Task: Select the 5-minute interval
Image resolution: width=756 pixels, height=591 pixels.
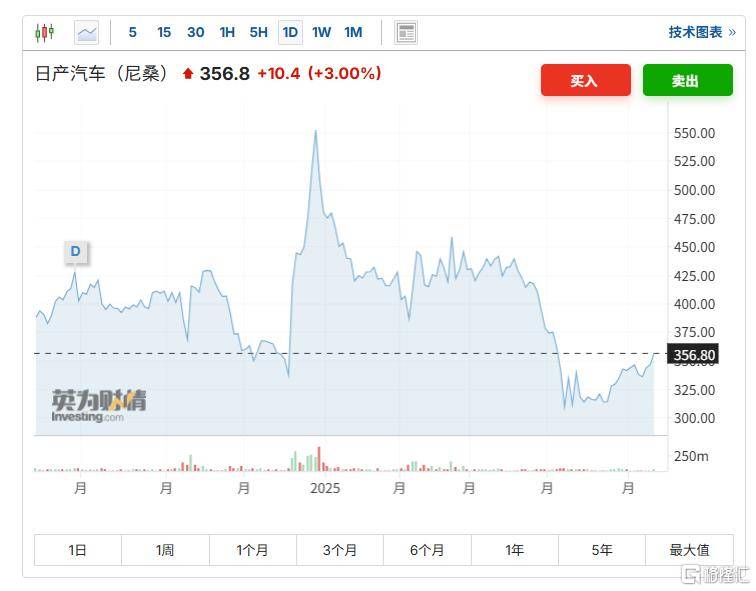Action: 133,32
